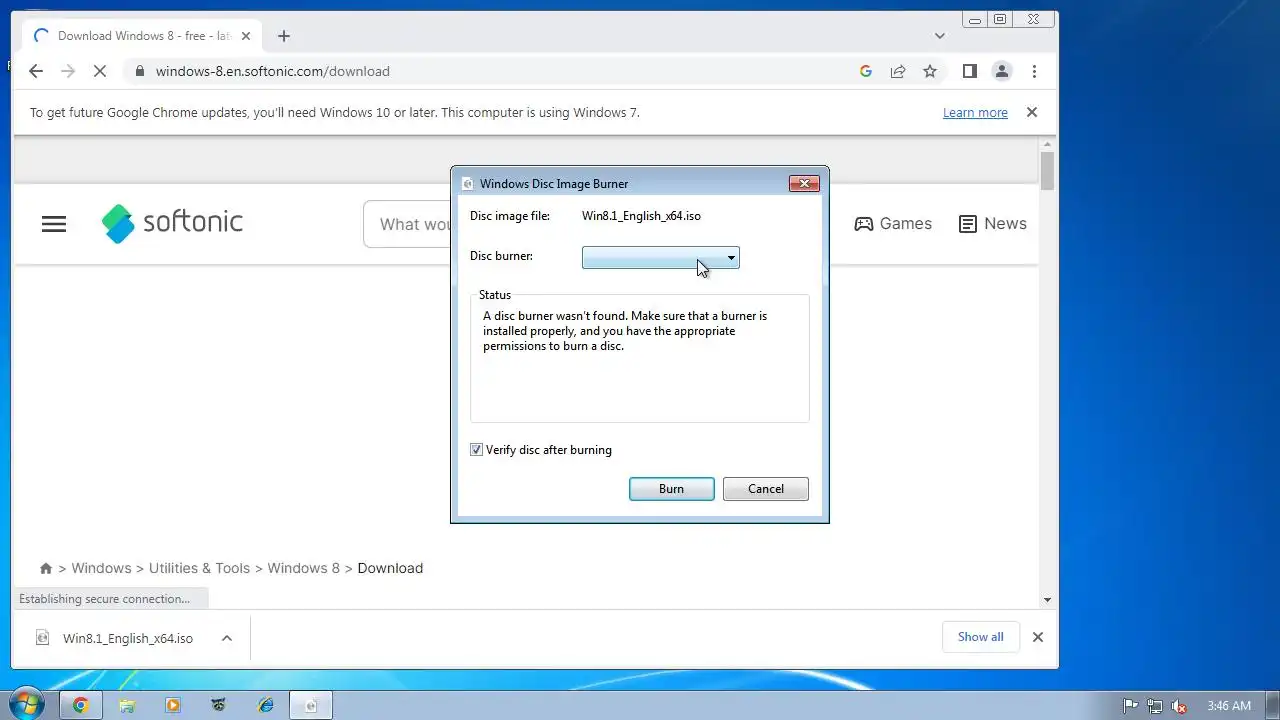1280x720 pixels.
Task: Close the downloads bar
Action: (x=1038, y=637)
